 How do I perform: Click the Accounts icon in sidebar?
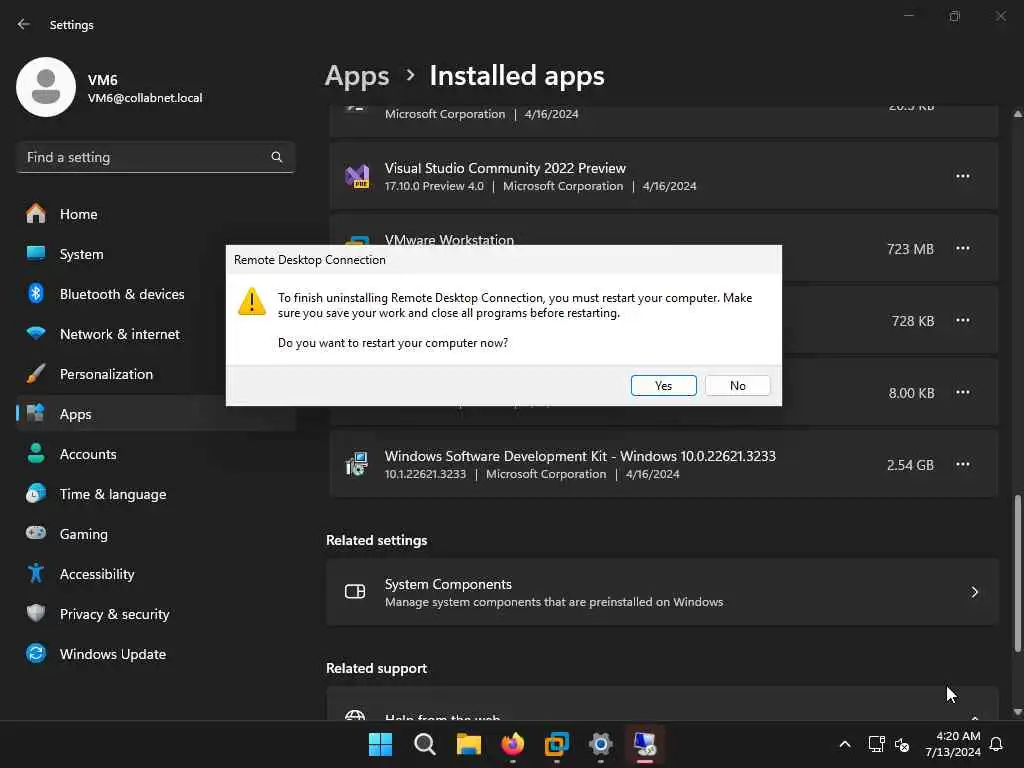[36, 454]
